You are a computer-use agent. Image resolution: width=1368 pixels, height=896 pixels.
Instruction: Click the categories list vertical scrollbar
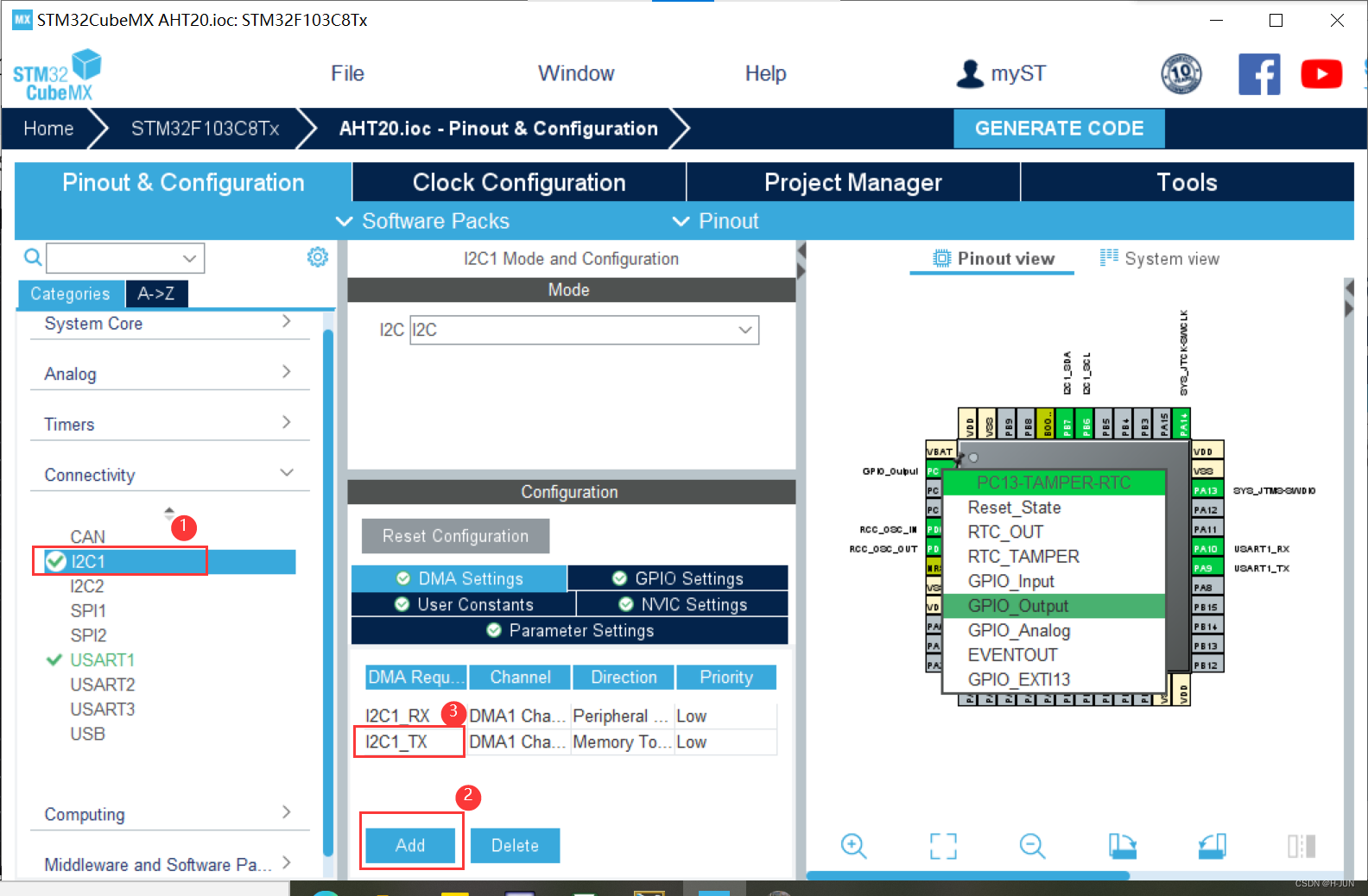pyautogui.click(x=328, y=592)
